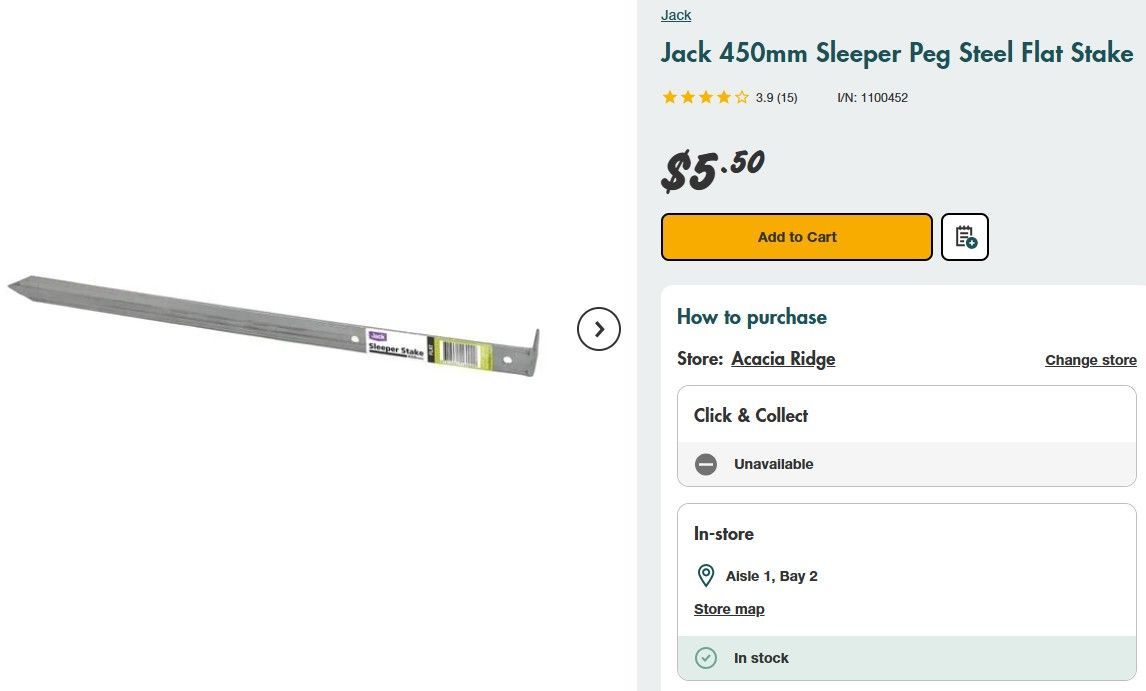1146x691 pixels.
Task: Click the How to purchase heading
Action: [752, 317]
